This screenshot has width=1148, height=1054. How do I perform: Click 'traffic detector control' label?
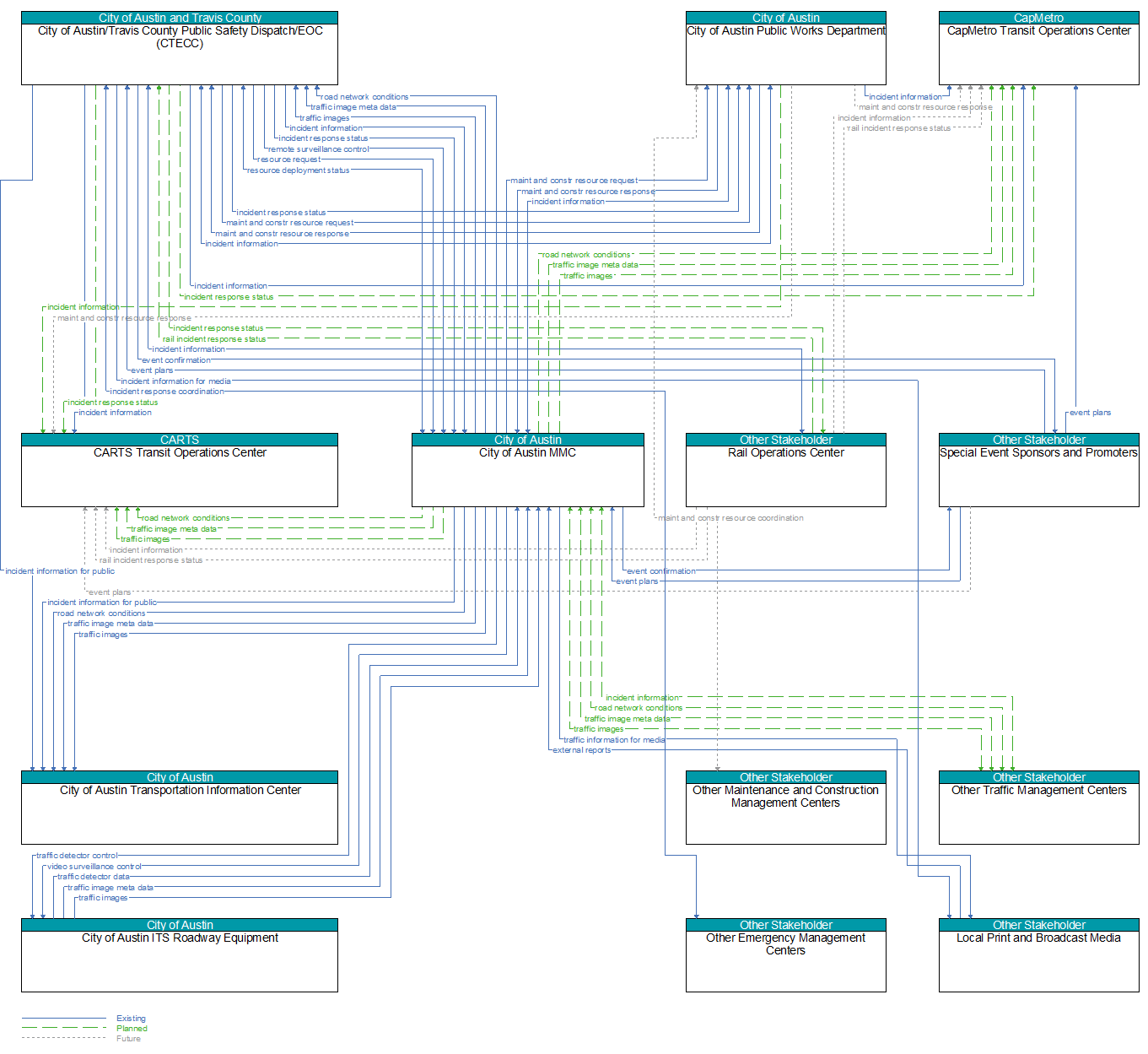click(77, 856)
